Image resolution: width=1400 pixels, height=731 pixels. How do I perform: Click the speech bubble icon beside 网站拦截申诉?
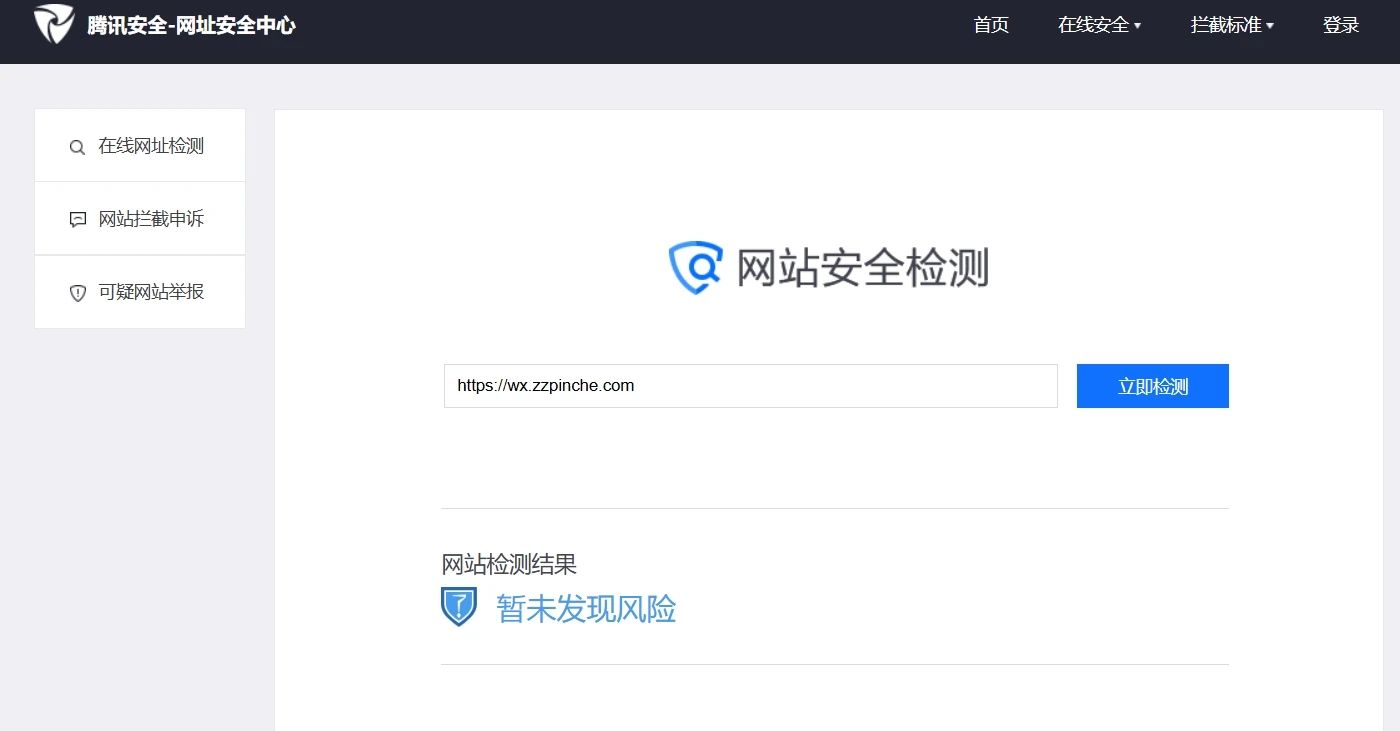point(77,220)
